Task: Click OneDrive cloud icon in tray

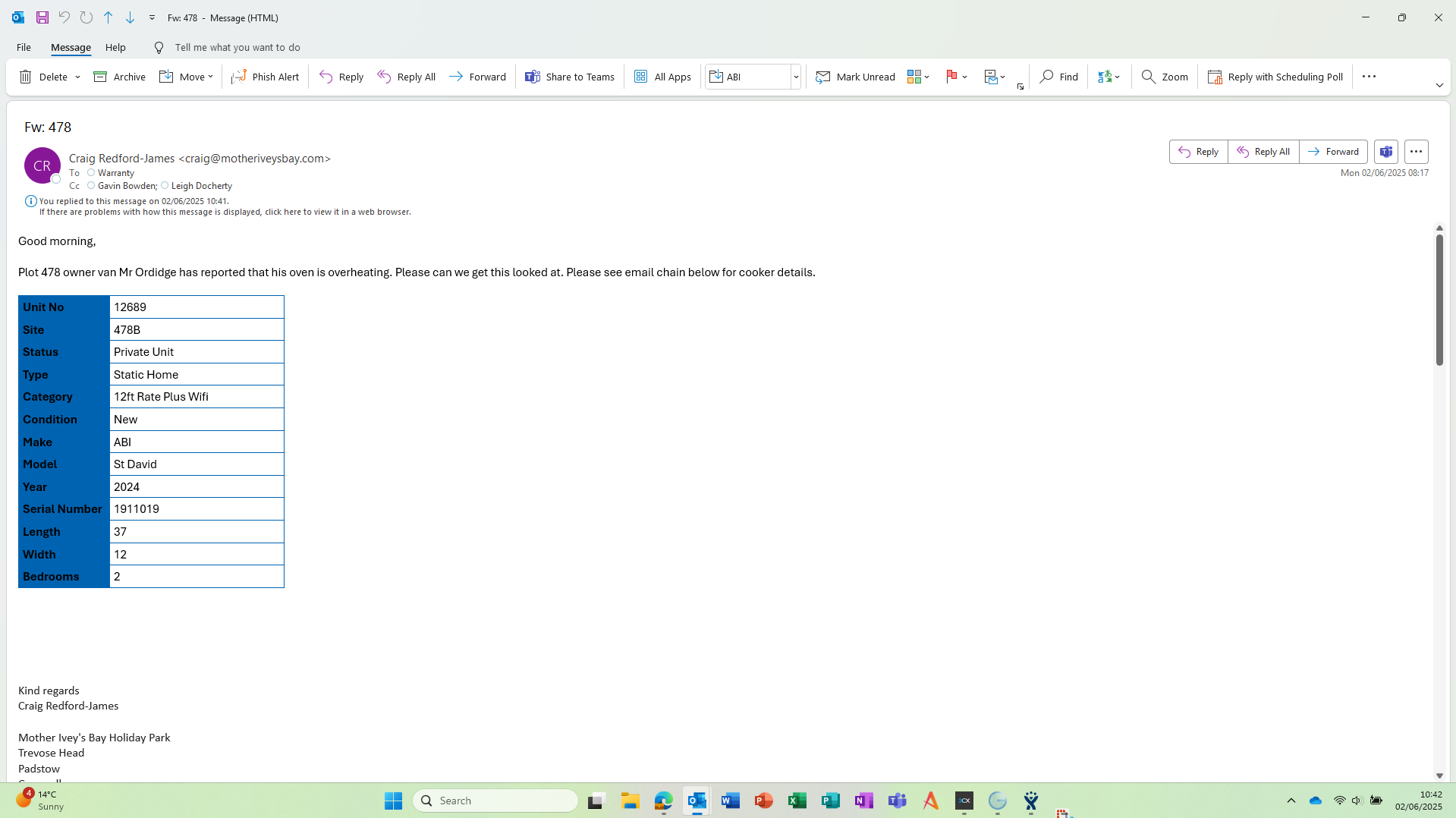Action: coord(1316,801)
